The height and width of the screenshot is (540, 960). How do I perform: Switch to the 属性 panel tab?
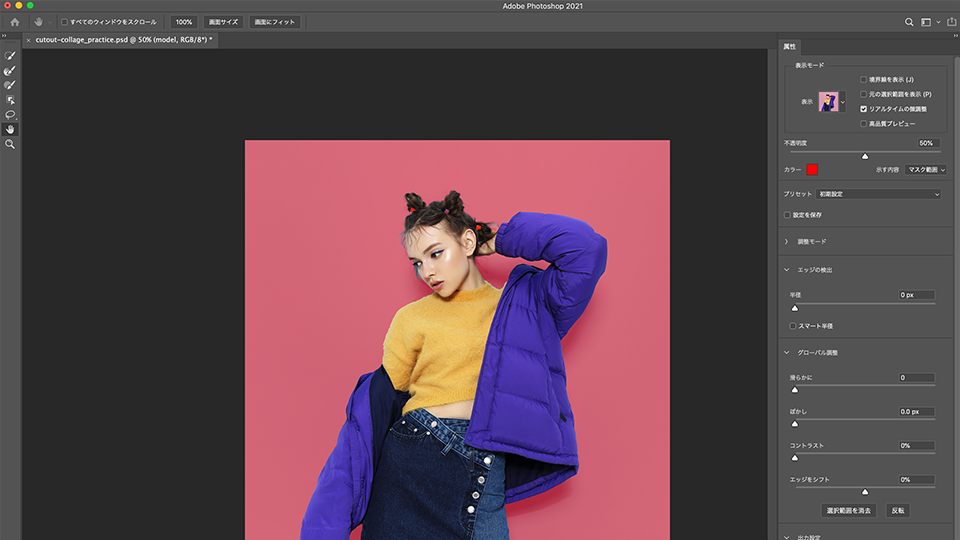(x=790, y=47)
